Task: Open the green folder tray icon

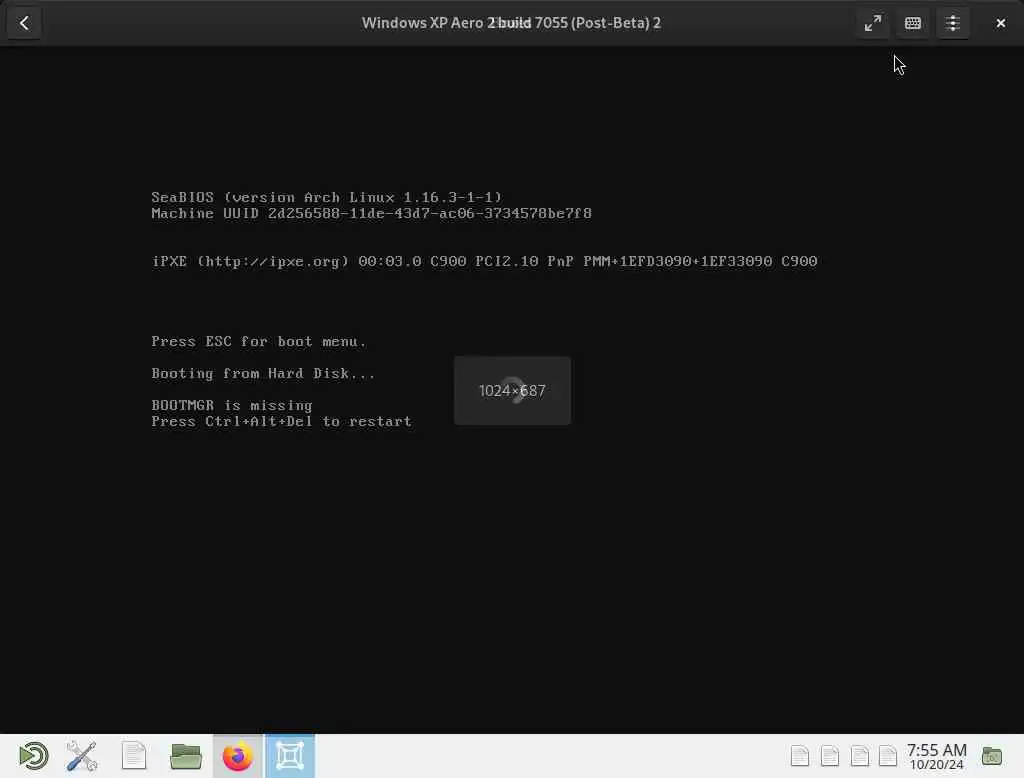Action: coord(991,756)
